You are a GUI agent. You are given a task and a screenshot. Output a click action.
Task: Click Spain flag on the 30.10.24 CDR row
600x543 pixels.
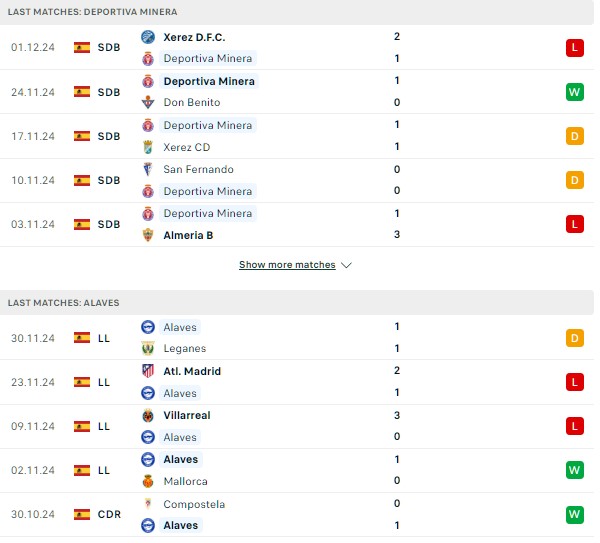point(82,514)
